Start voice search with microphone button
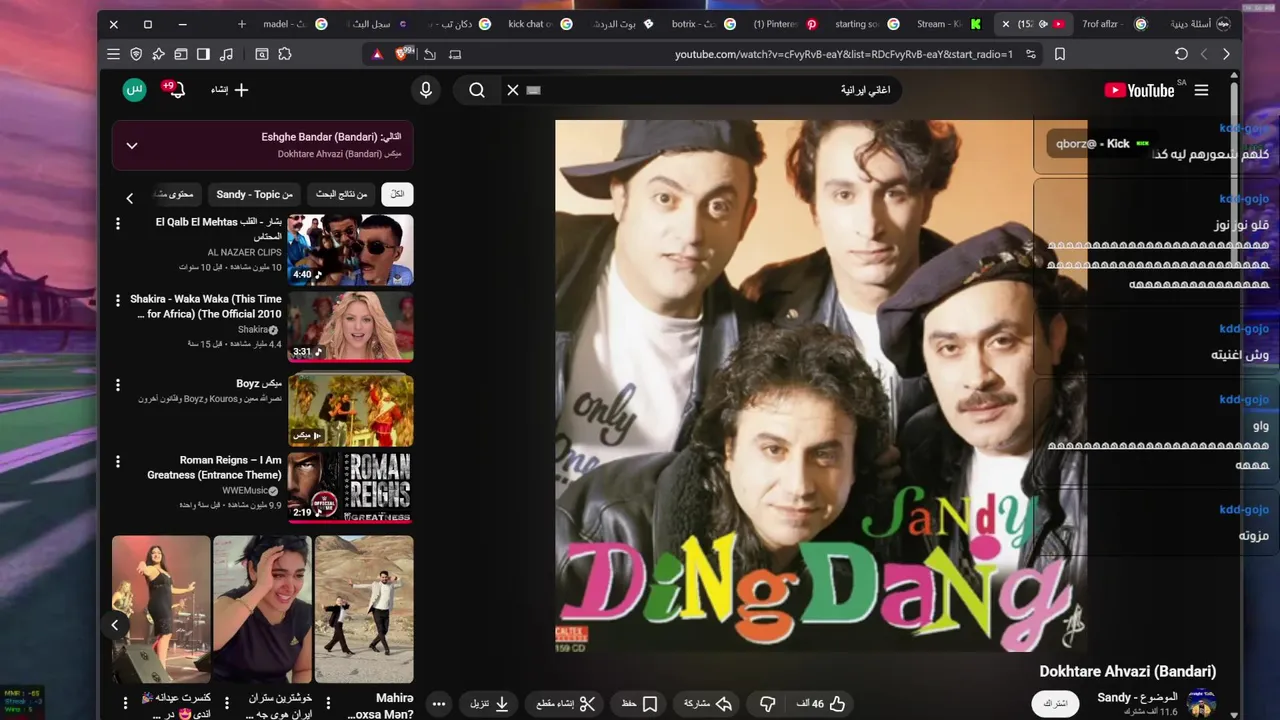This screenshot has width=1280, height=720. [x=426, y=90]
